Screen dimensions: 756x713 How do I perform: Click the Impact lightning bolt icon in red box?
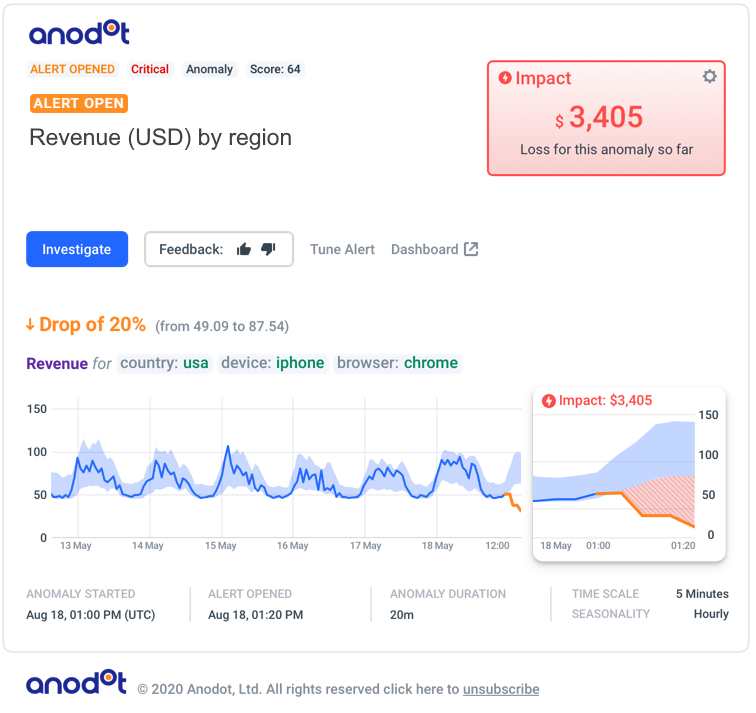click(x=505, y=78)
